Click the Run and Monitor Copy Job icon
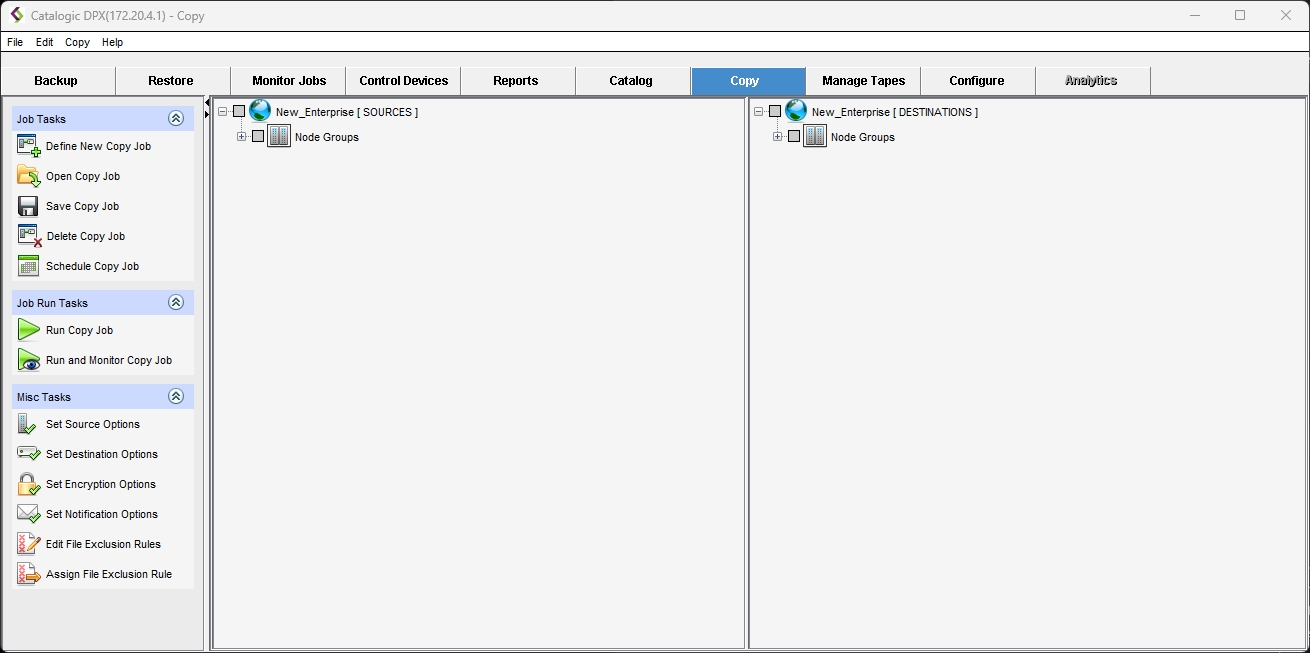The width and height of the screenshot is (1310, 653). [x=28, y=360]
